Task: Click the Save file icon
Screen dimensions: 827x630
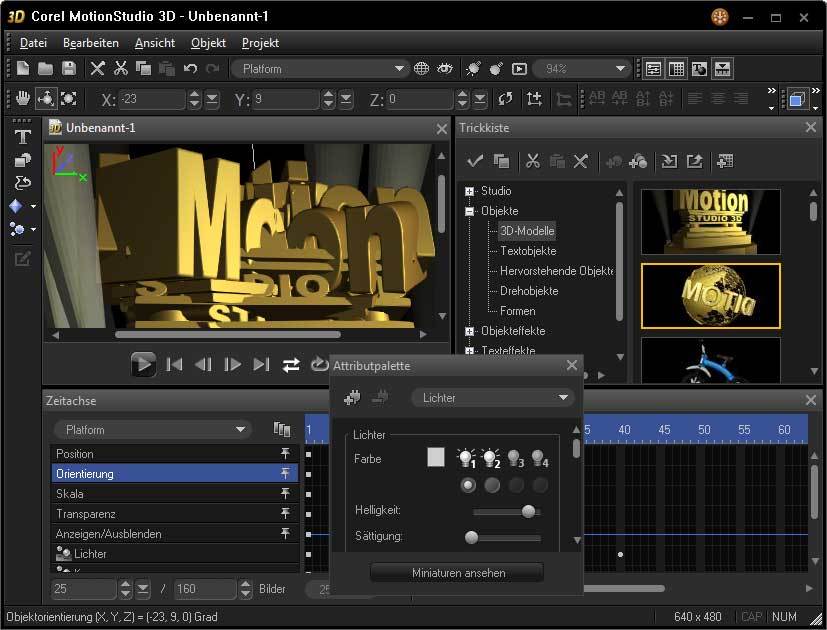Action: point(69,69)
